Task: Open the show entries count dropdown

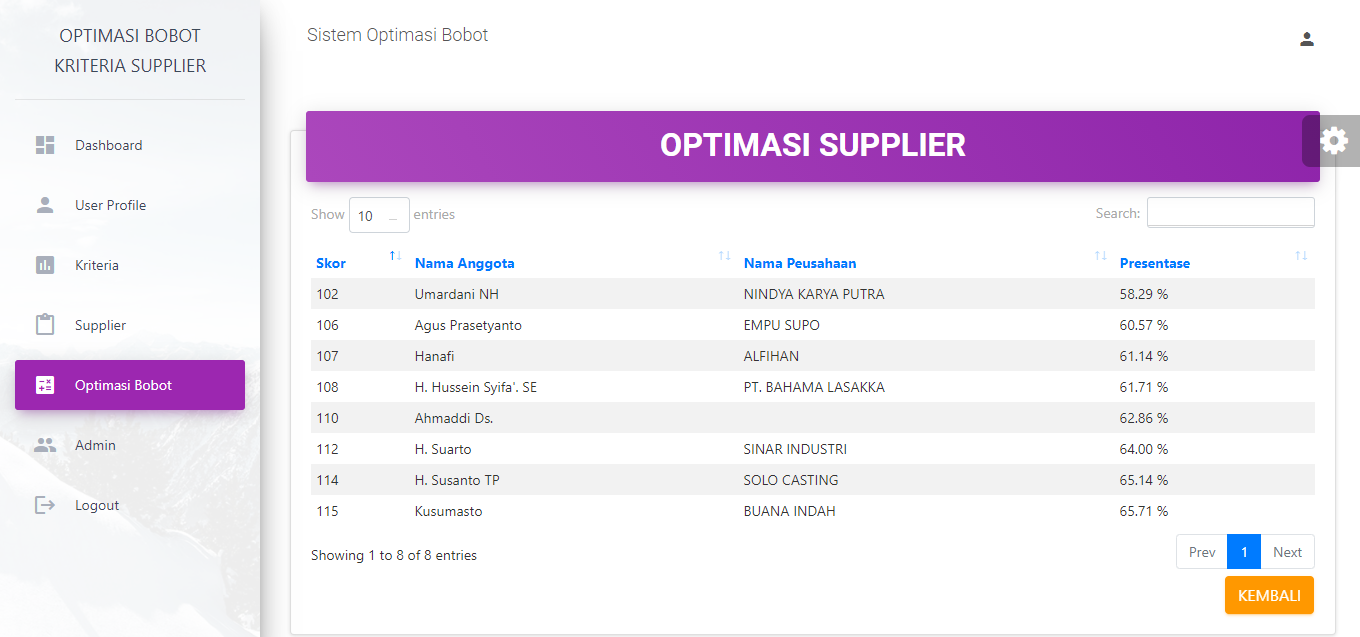Action: [379, 215]
